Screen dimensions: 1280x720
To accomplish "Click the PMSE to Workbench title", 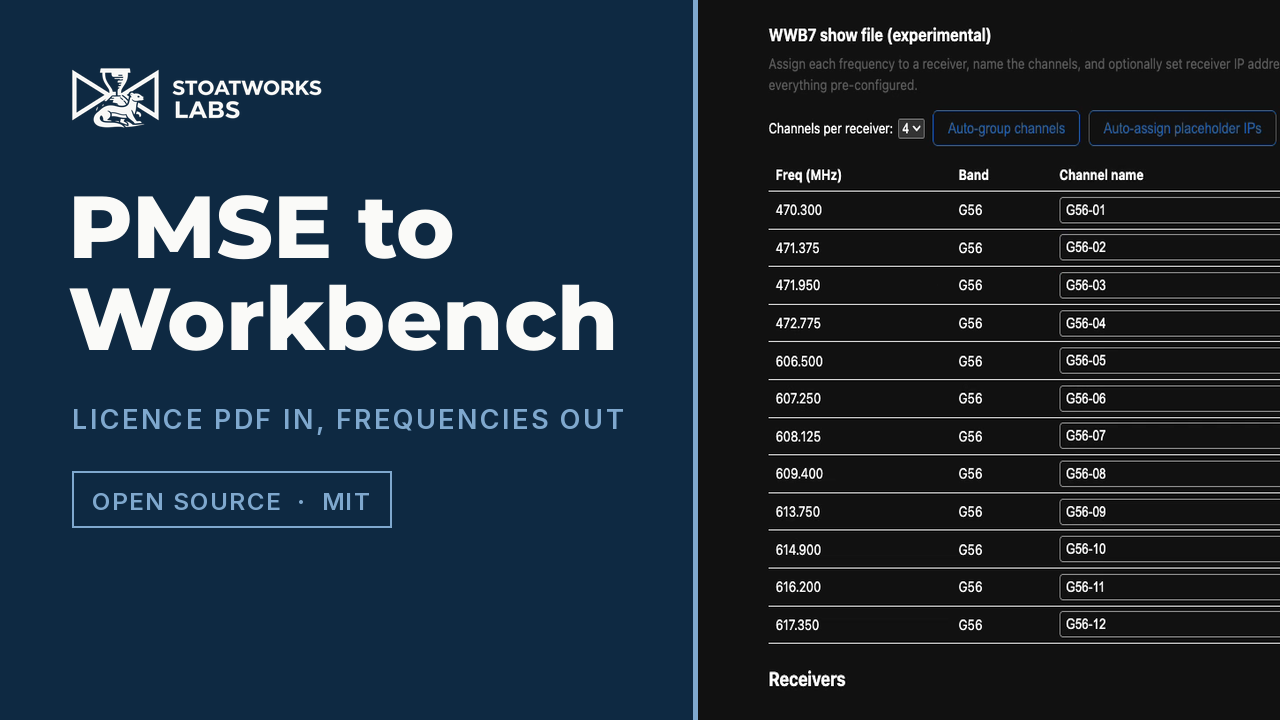I will (343, 275).
